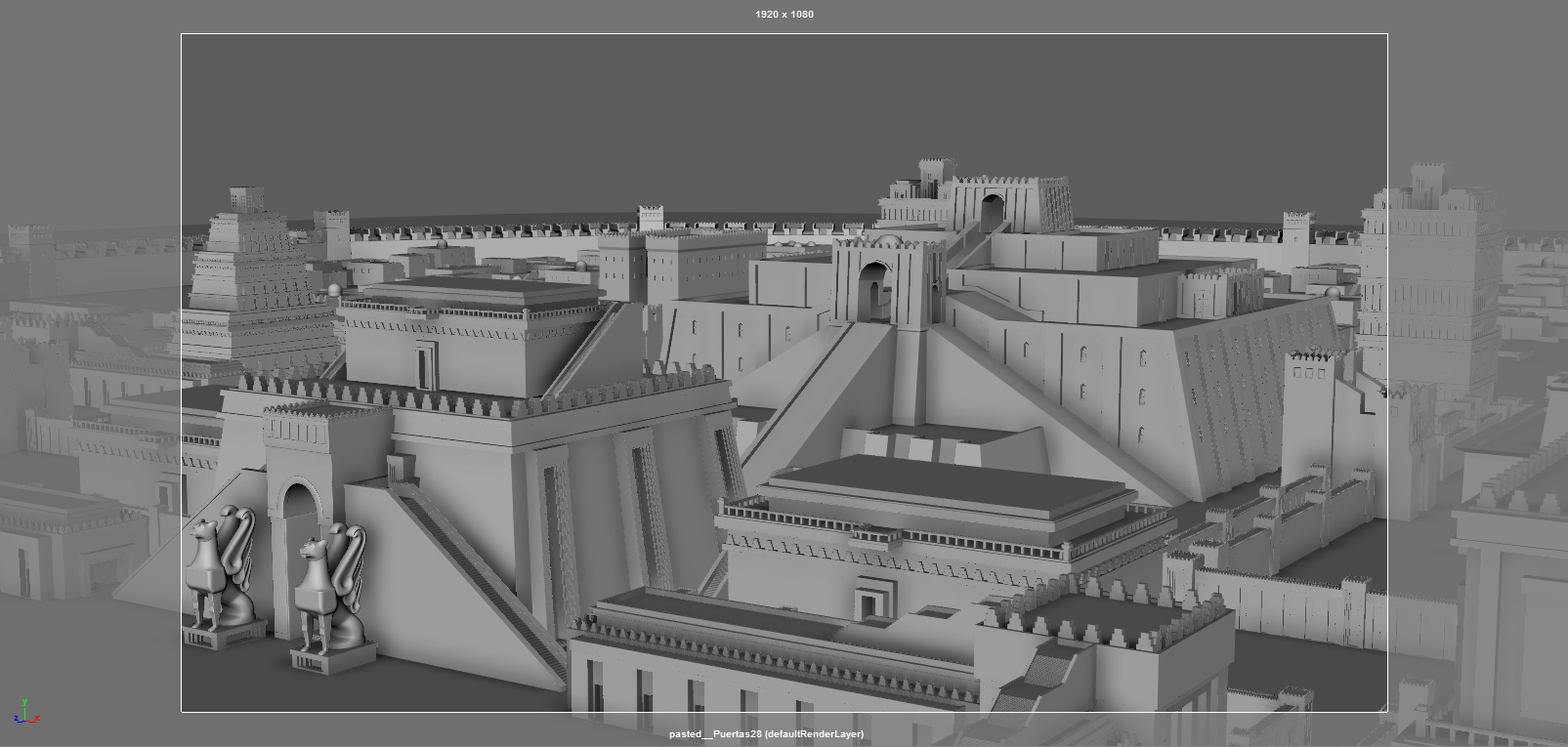Select the diagonal staircase beside the griffin gateway
The image size is (1568, 747).
point(479,566)
